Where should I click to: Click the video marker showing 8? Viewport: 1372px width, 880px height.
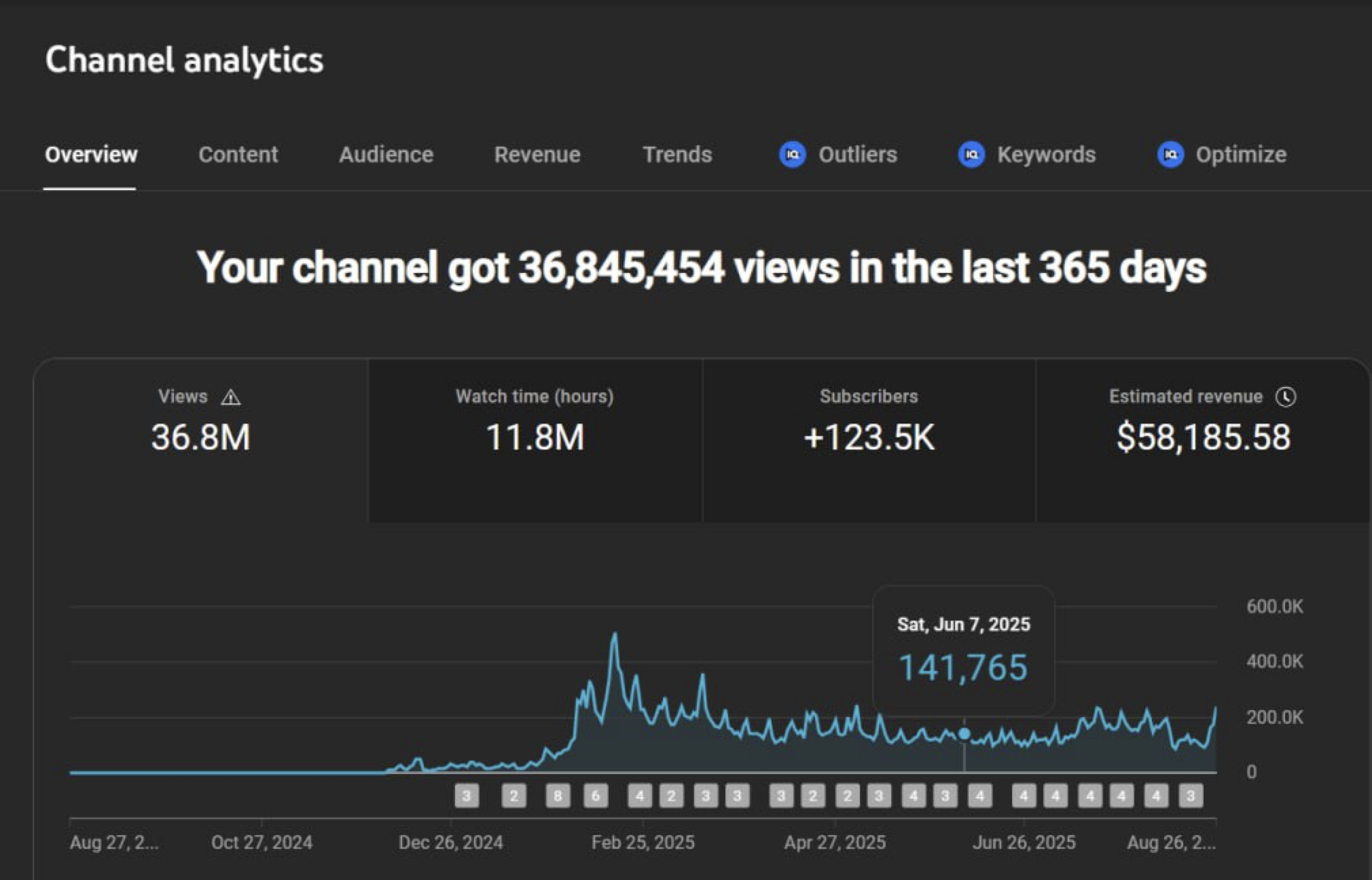[x=558, y=796]
